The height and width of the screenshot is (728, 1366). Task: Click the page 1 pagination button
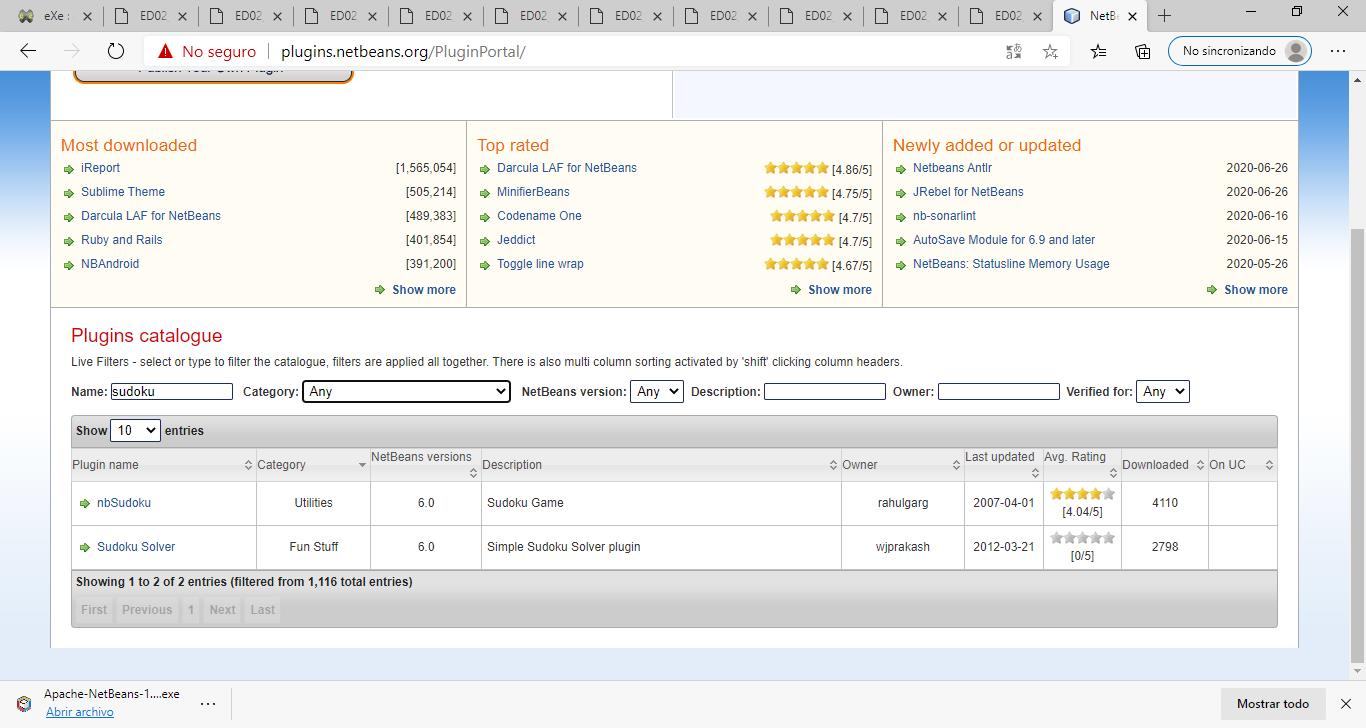[x=190, y=610]
